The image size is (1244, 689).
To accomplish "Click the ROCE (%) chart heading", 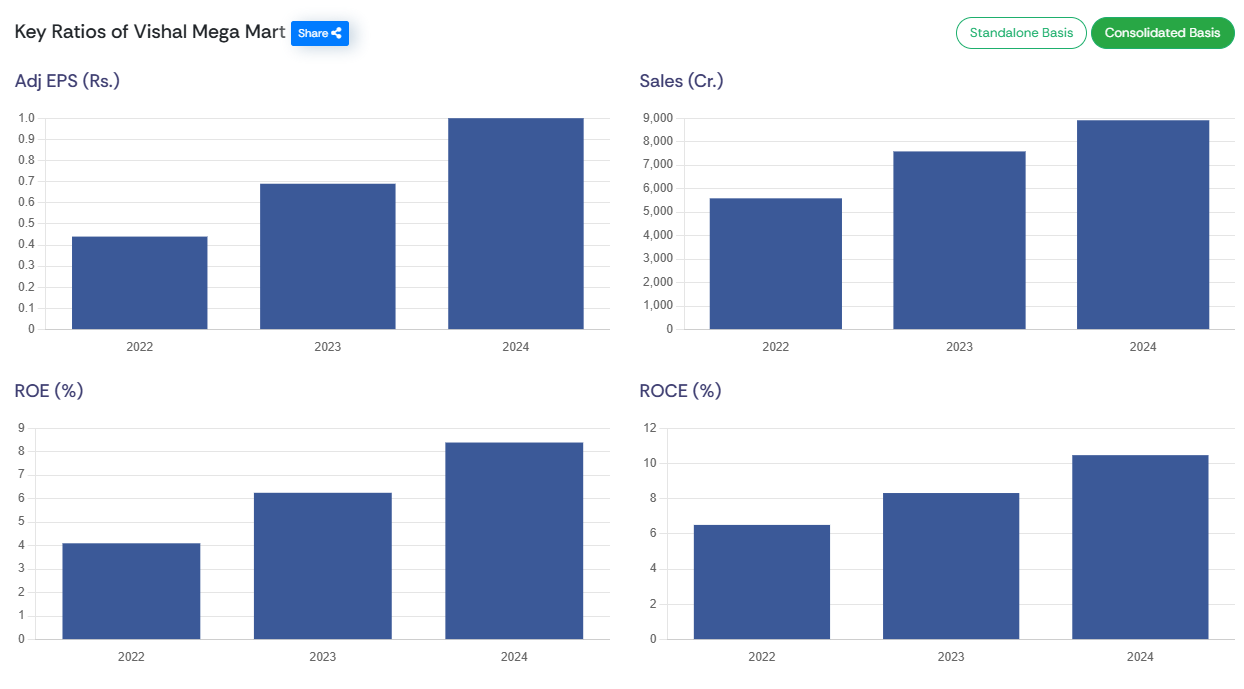I will (x=680, y=391).
